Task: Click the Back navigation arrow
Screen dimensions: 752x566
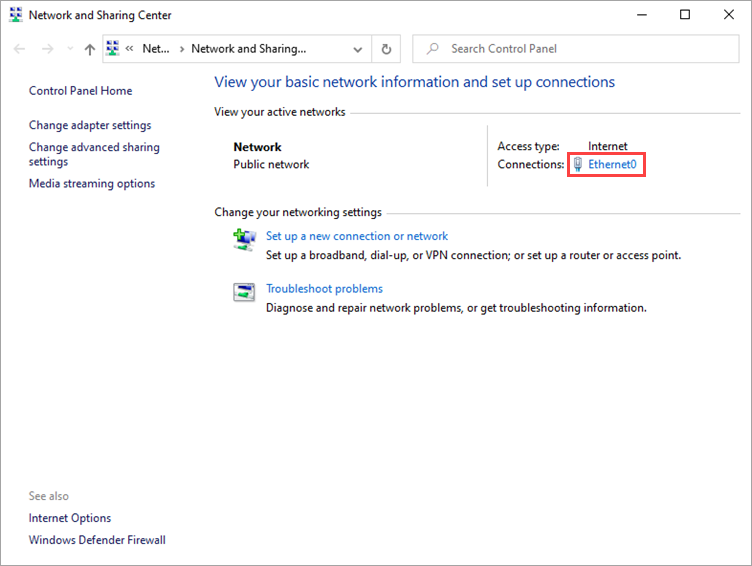Action: click(19, 49)
